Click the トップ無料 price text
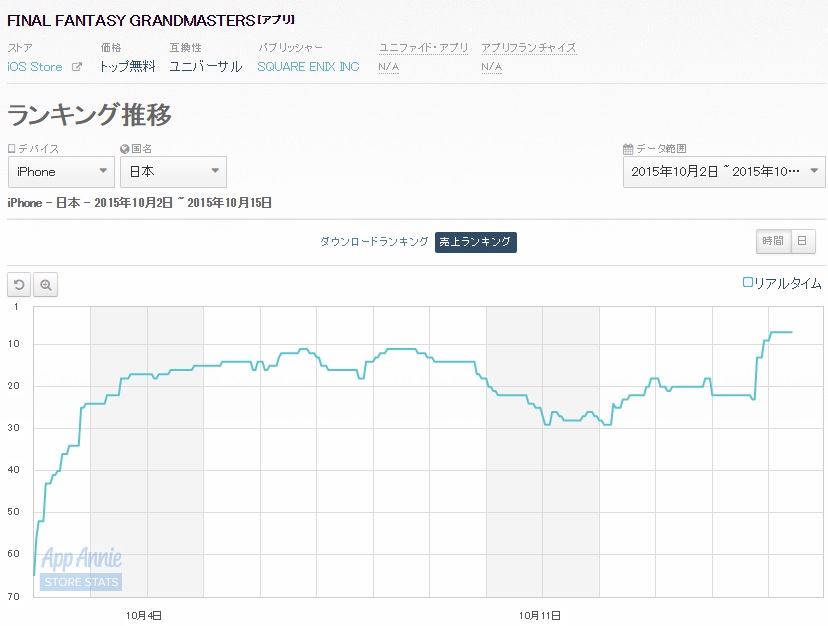Screen dimensions: 828x626 [127, 67]
